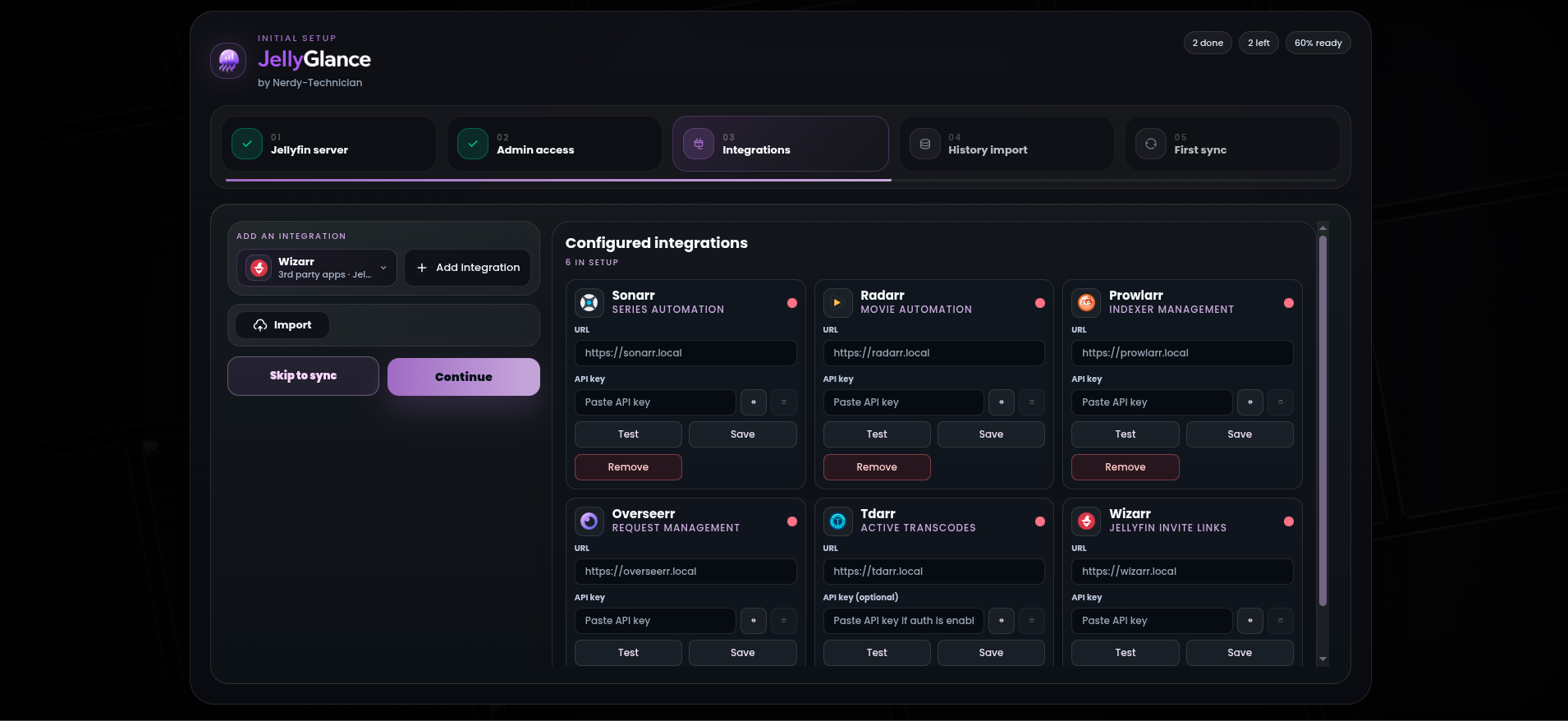Click the JellyGlance jellyfish logo
Image resolution: width=1568 pixels, height=721 pixels.
228,61
